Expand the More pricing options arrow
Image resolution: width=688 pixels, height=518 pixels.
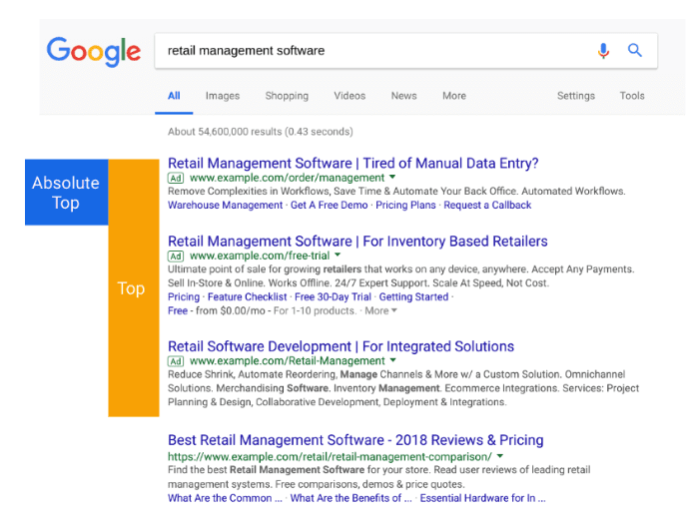point(379,311)
